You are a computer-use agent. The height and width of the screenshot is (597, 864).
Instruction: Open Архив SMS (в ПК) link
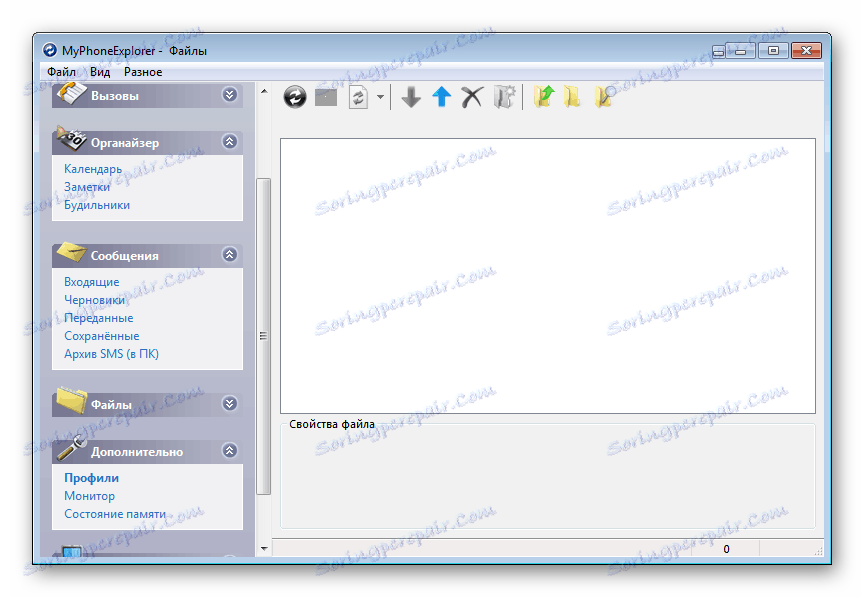[111, 354]
